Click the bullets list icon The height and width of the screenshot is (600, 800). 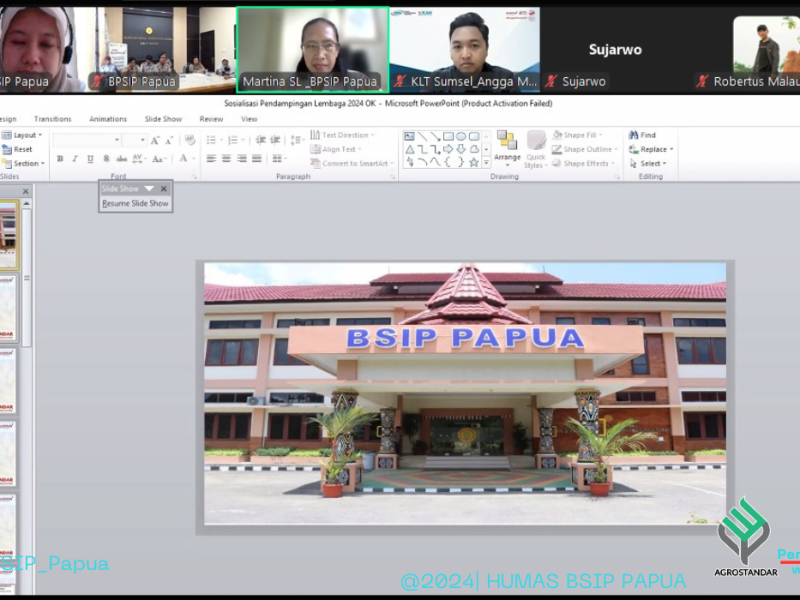click(211, 141)
